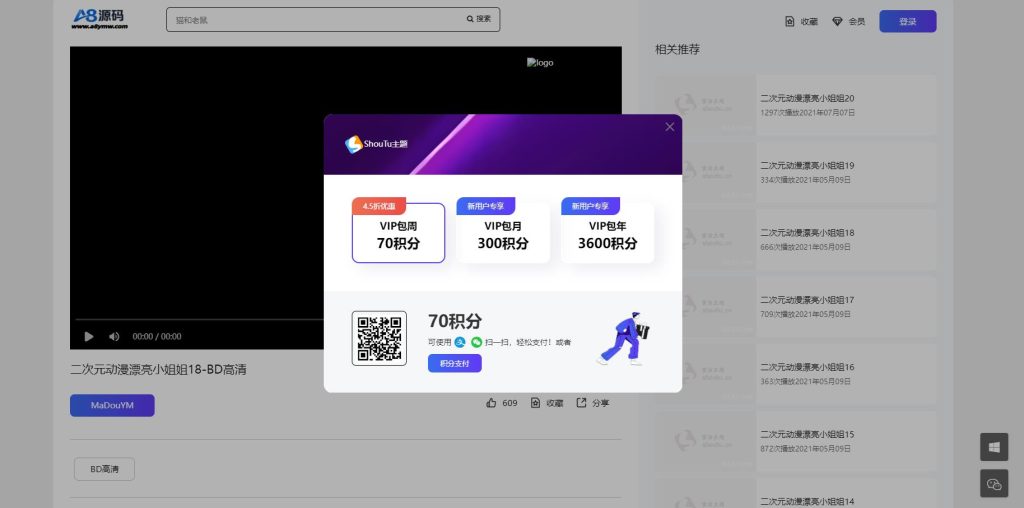This screenshot has height=508, width=1024.
Task: Click the 00:00 / 00:00 time display
Action: pyautogui.click(x=157, y=336)
